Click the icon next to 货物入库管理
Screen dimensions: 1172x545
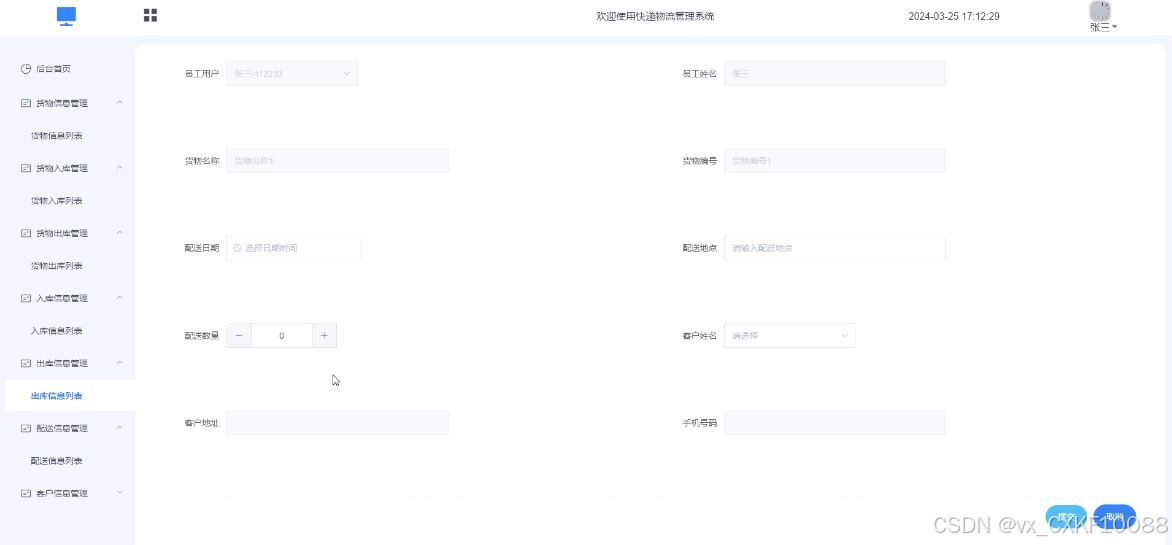[25, 168]
